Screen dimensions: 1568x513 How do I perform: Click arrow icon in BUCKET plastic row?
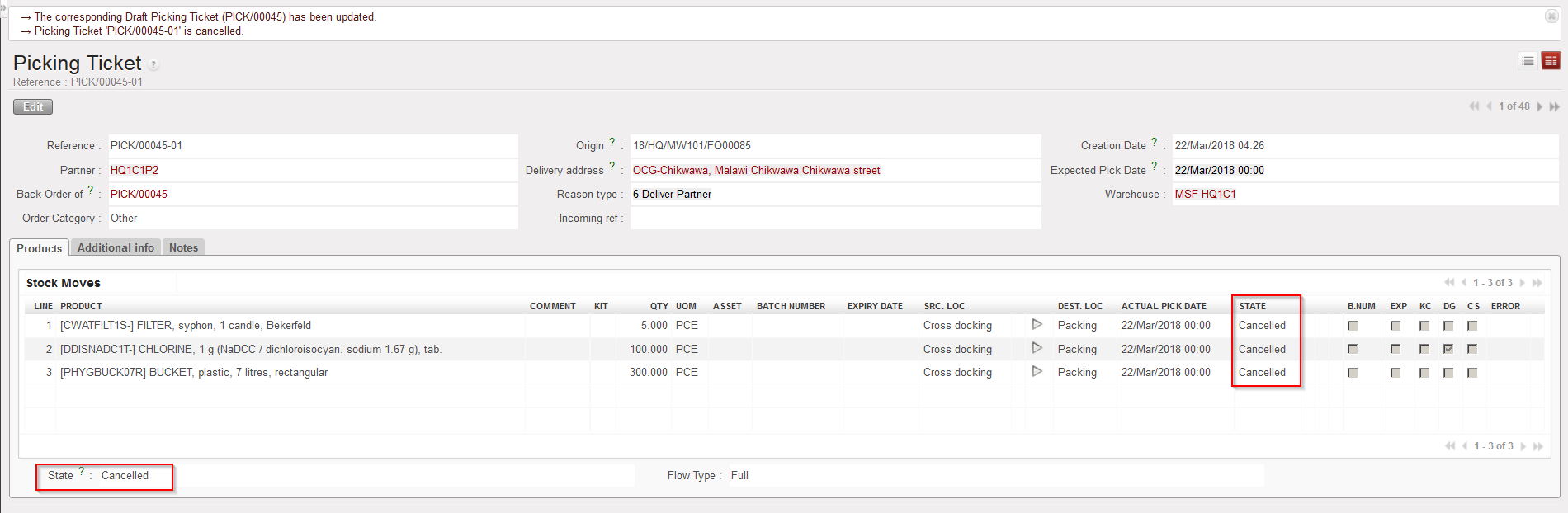click(1037, 372)
